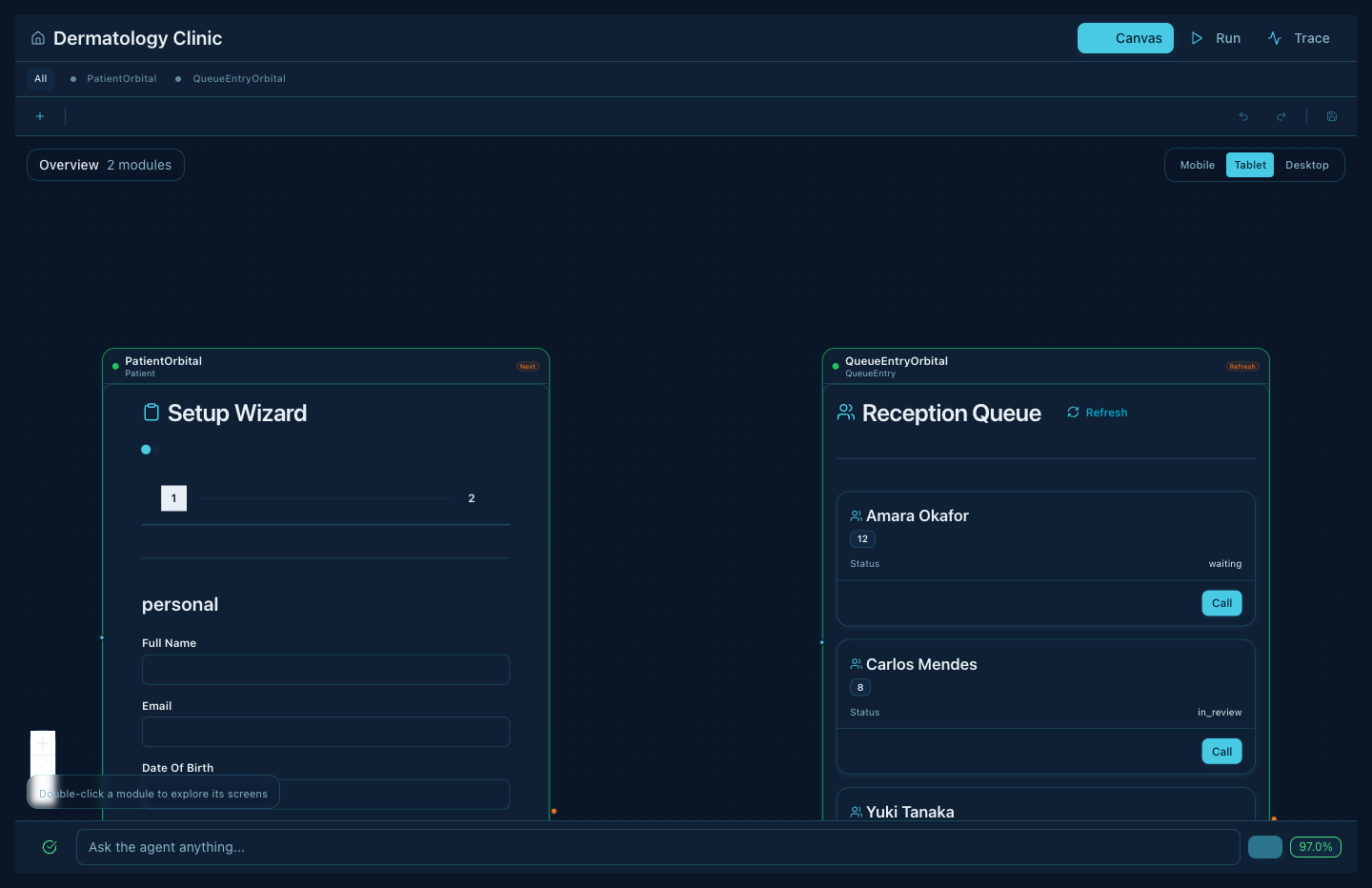Click the Full Name input field
The height and width of the screenshot is (888, 1372).
tap(326, 670)
